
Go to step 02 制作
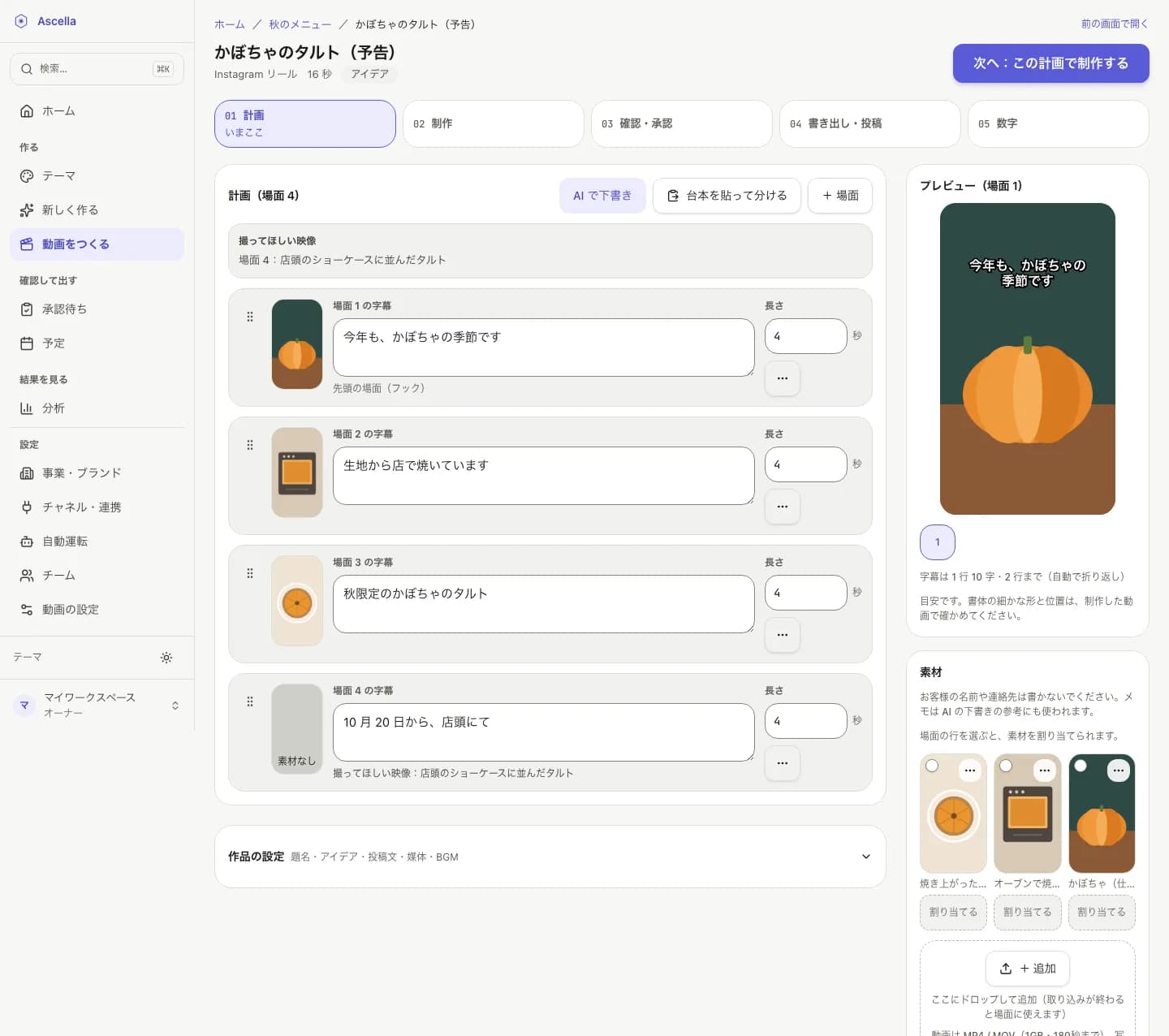[x=494, y=123]
